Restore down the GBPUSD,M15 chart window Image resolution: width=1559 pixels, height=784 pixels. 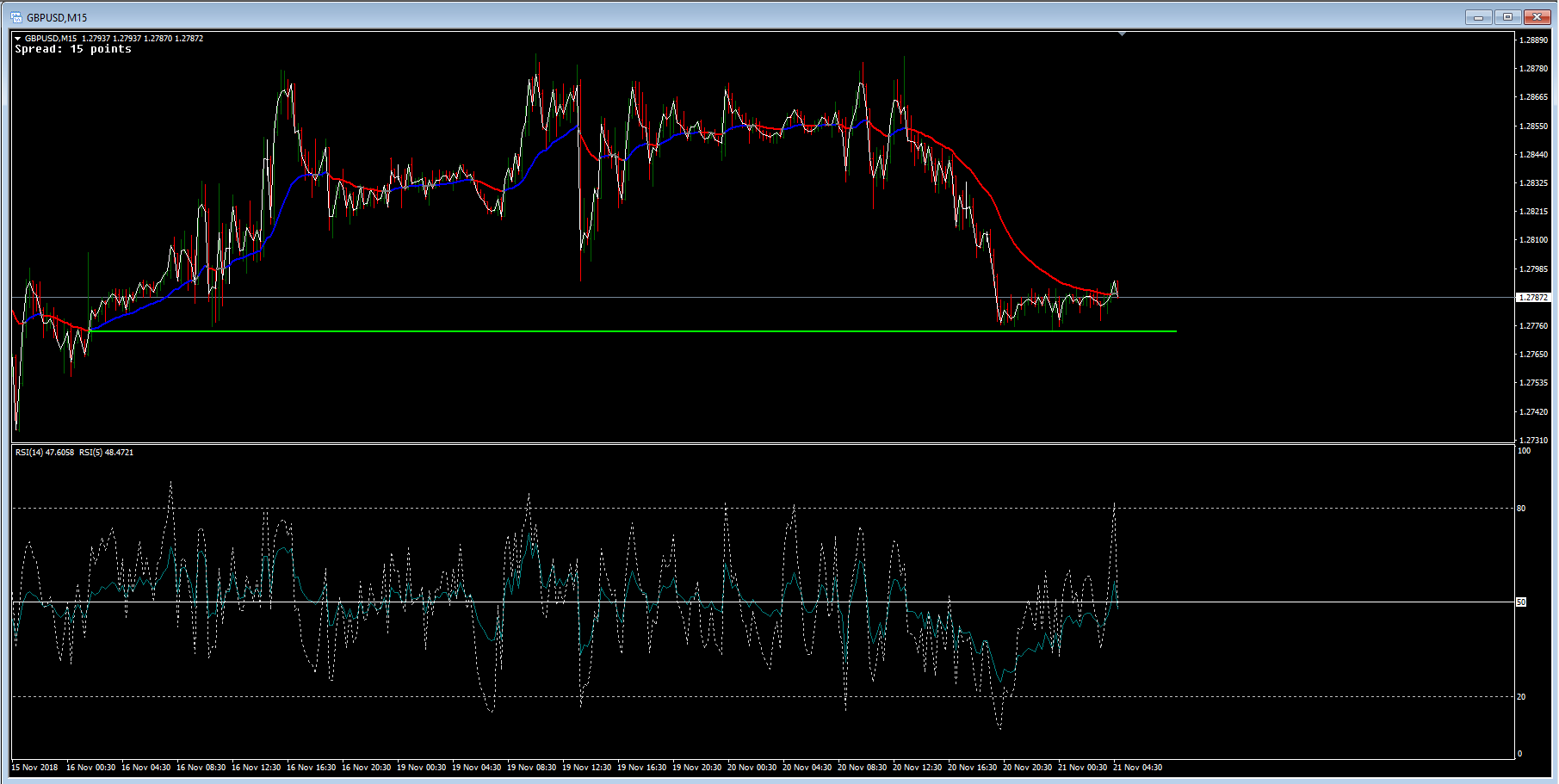[1507, 17]
